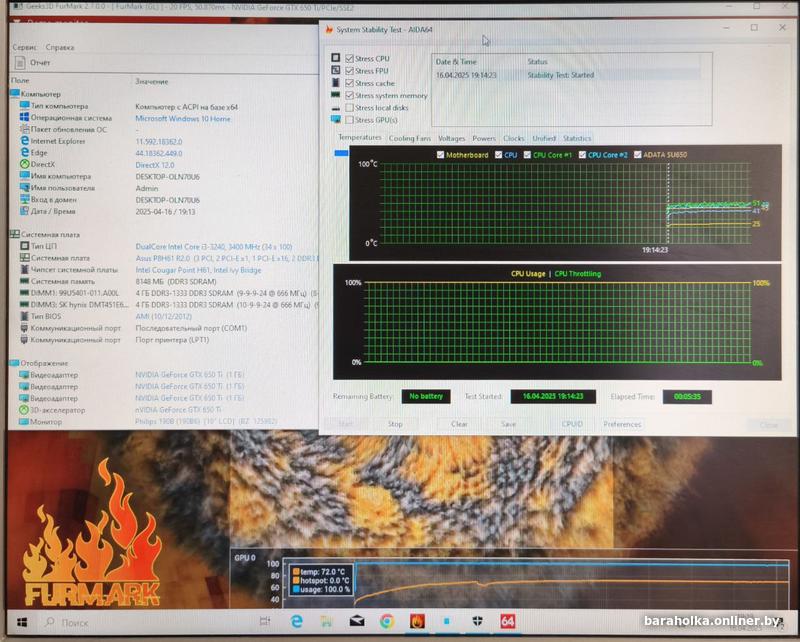Toggle CPU Core #1 graph checkbox
This screenshot has width=800, height=642.
pos(528,154)
